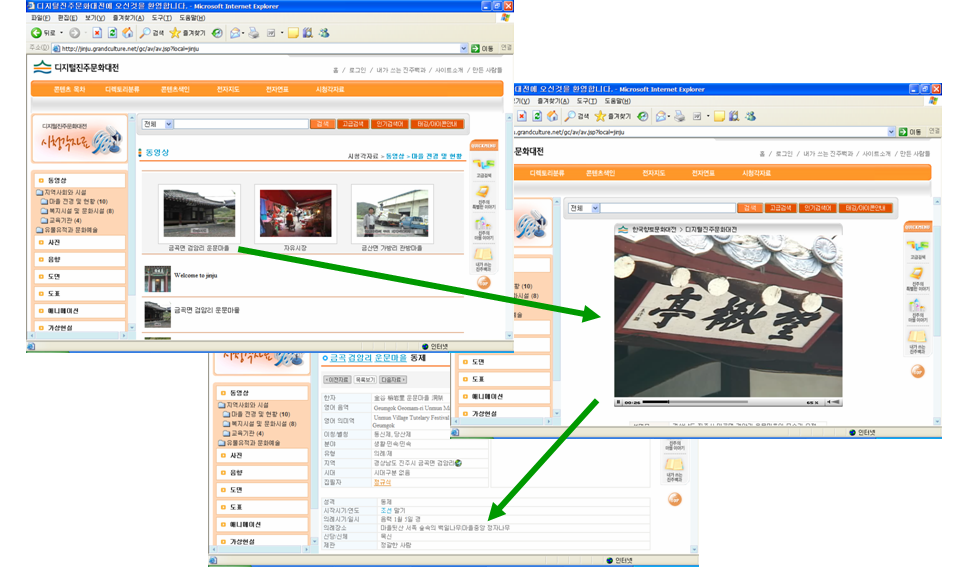Print page from left window toolbar

253,33
